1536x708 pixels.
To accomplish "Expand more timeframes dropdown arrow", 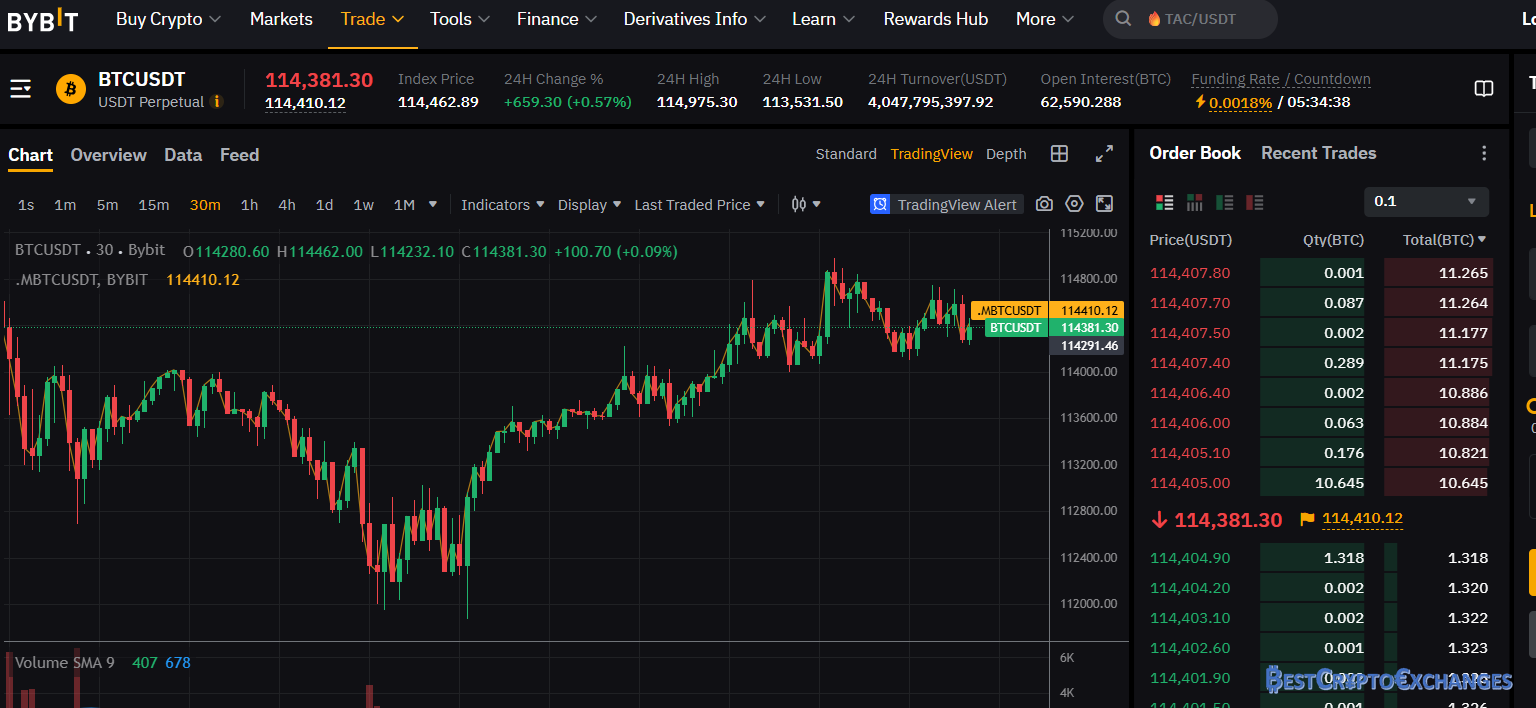I will pyautogui.click(x=433, y=204).
